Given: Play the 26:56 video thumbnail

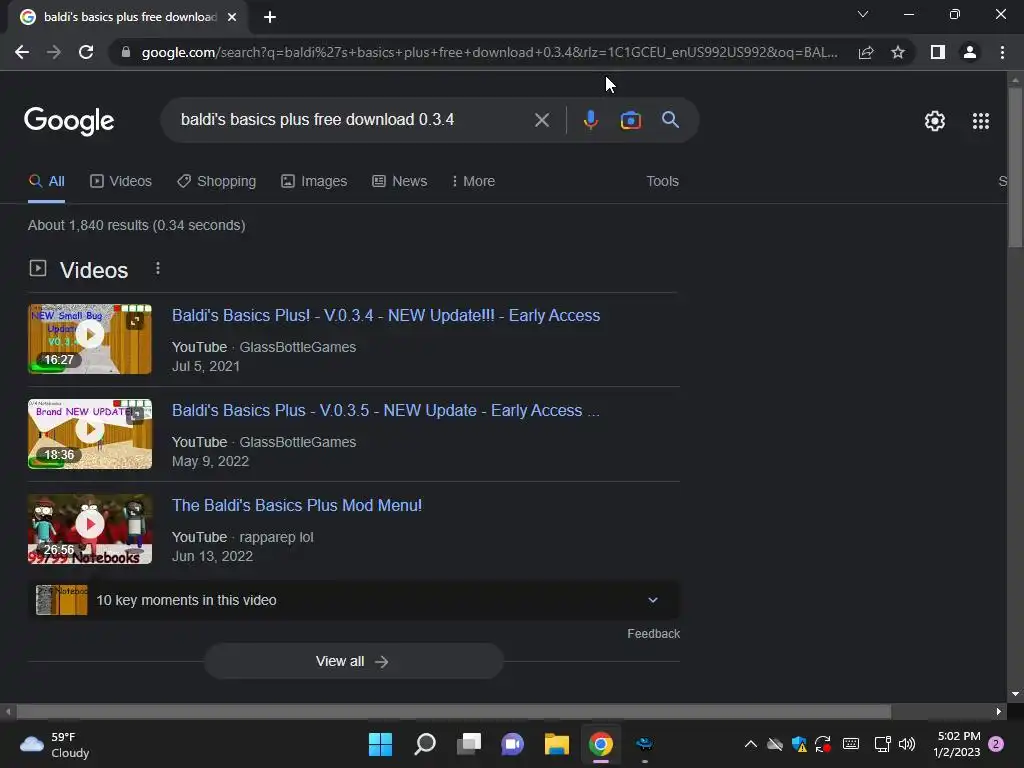Looking at the screenshot, I should (x=90, y=529).
